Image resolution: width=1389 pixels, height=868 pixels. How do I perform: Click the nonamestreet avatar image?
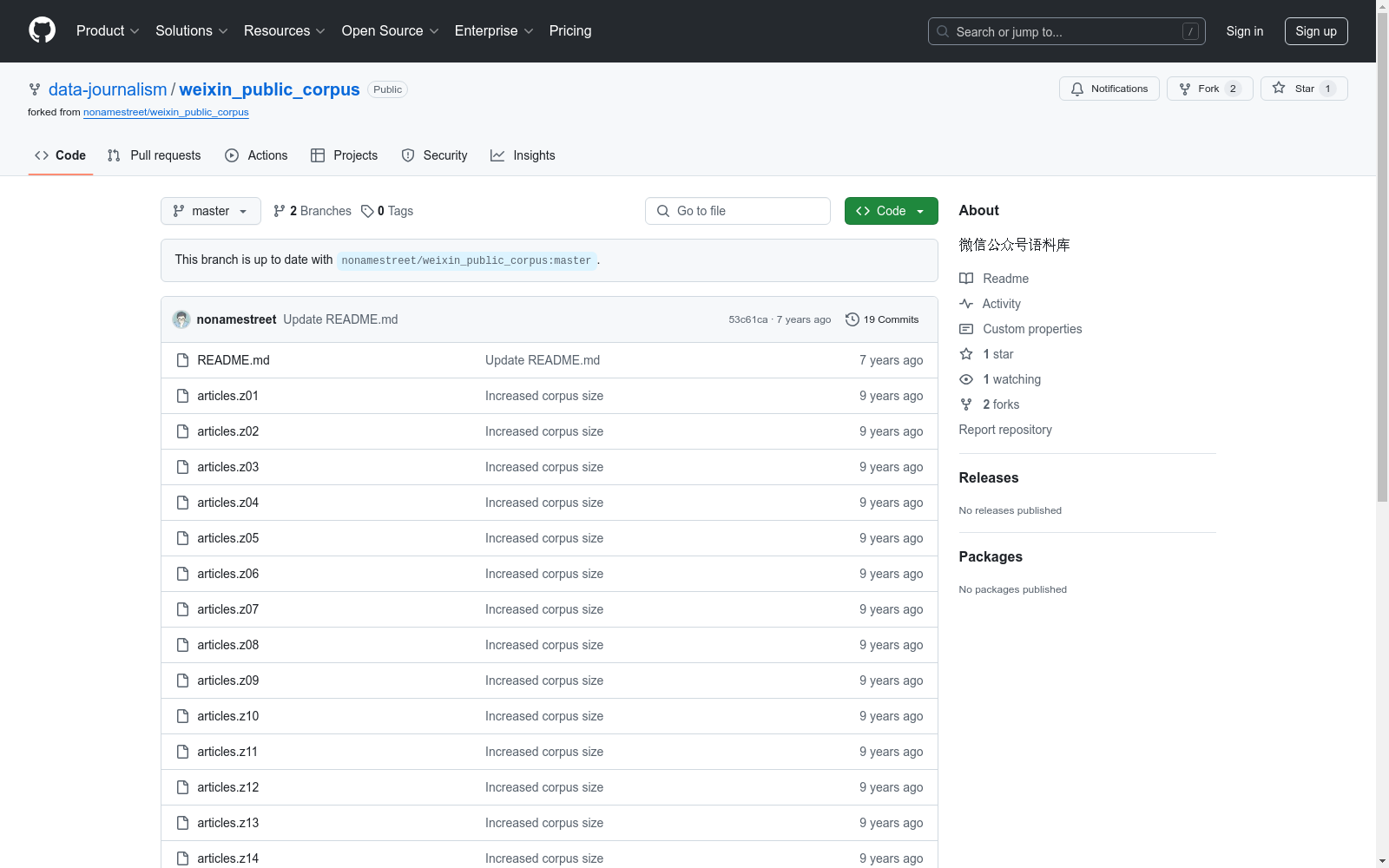click(181, 319)
